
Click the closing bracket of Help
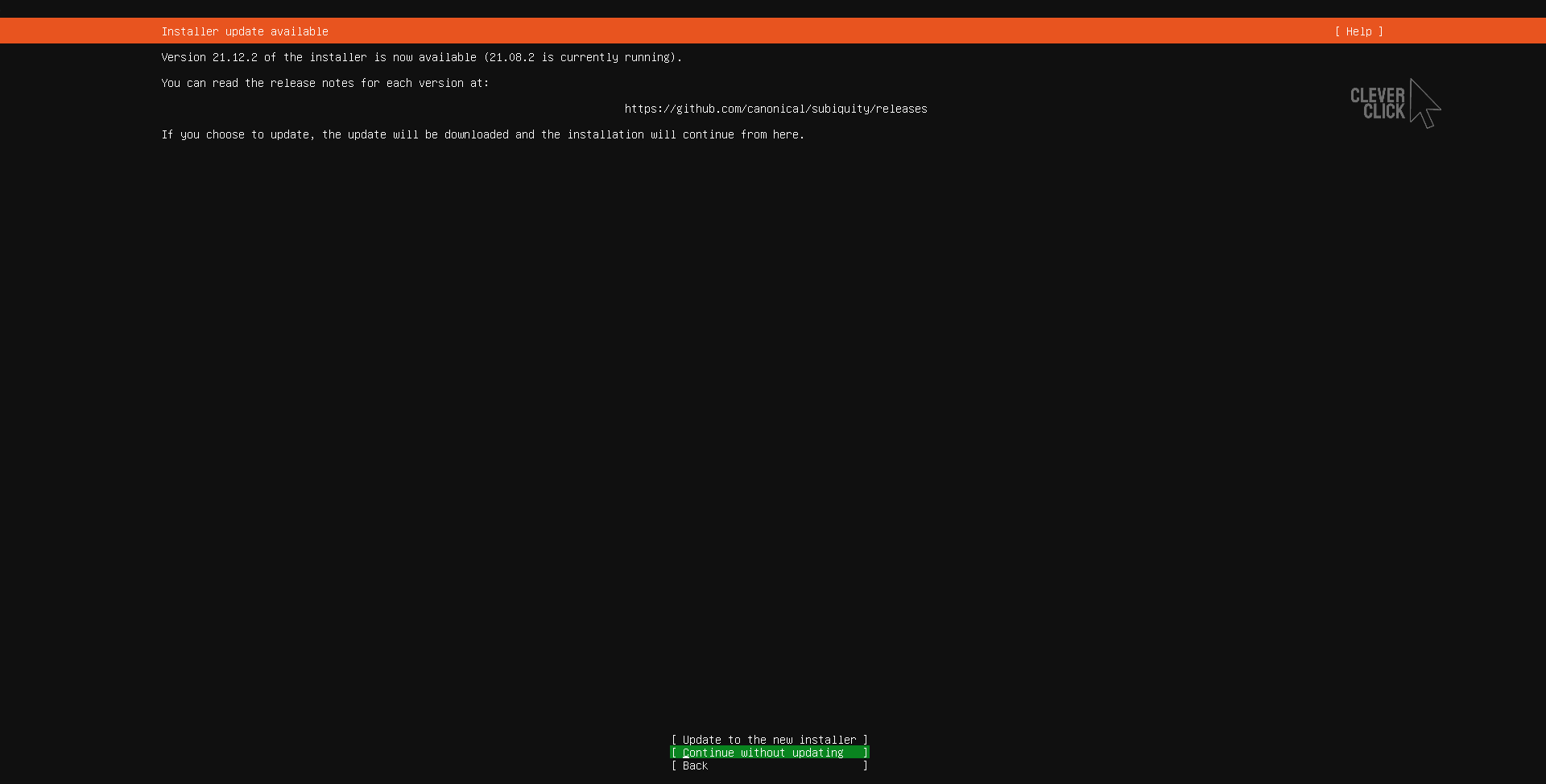pyautogui.click(x=1381, y=31)
